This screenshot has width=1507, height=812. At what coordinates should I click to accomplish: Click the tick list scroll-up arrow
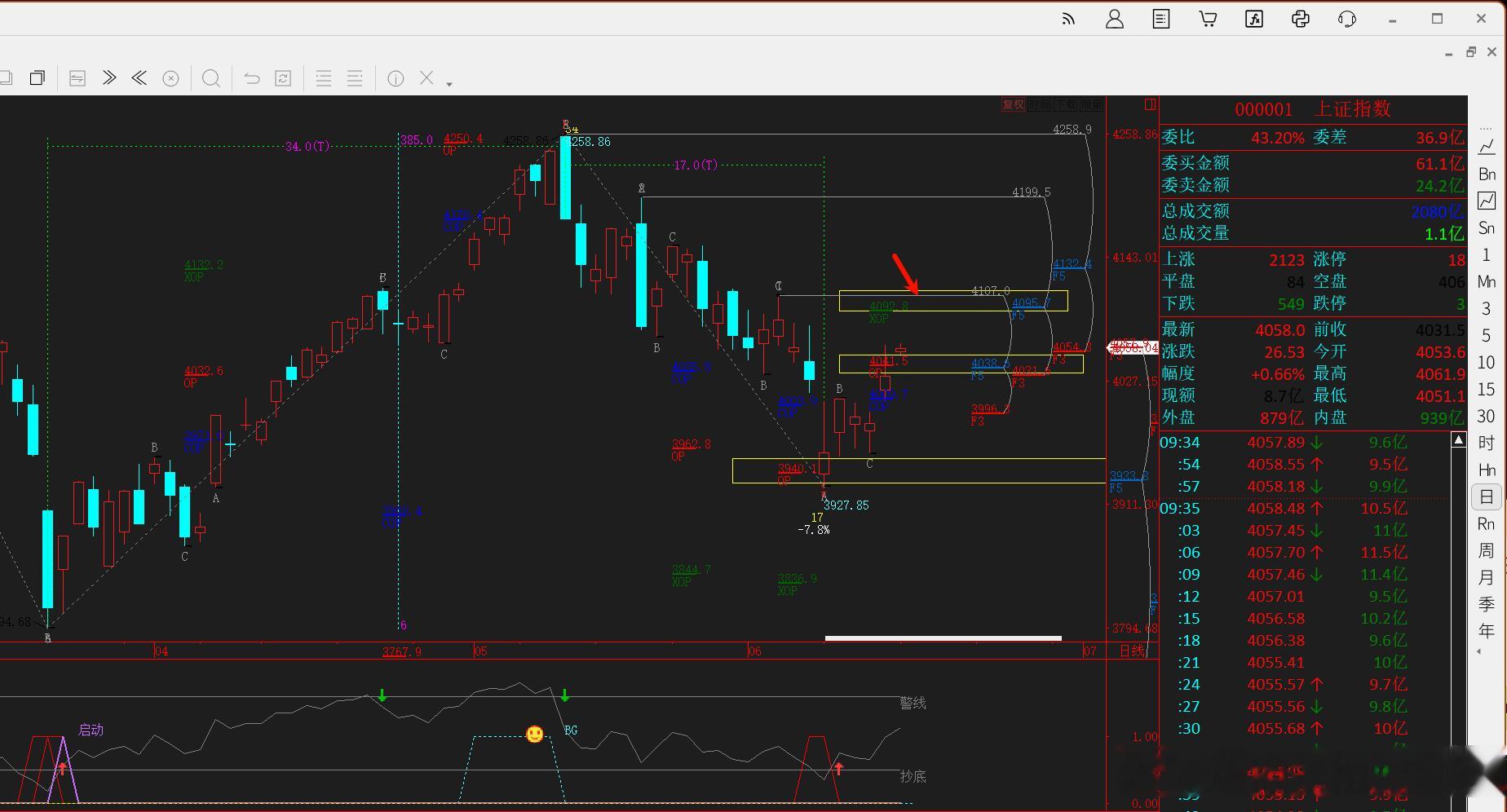coord(1458,440)
